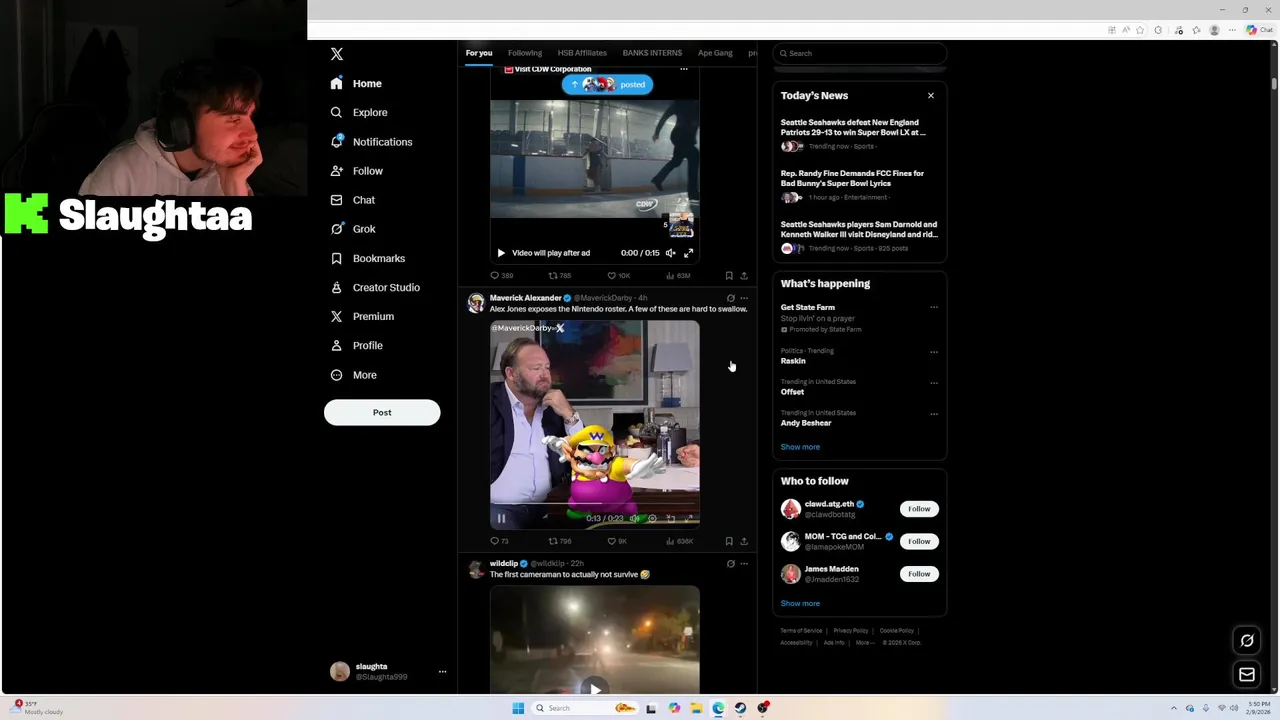The height and width of the screenshot is (720, 1280).
Task: Fullscreen the Alex Jones video
Action: (688, 518)
